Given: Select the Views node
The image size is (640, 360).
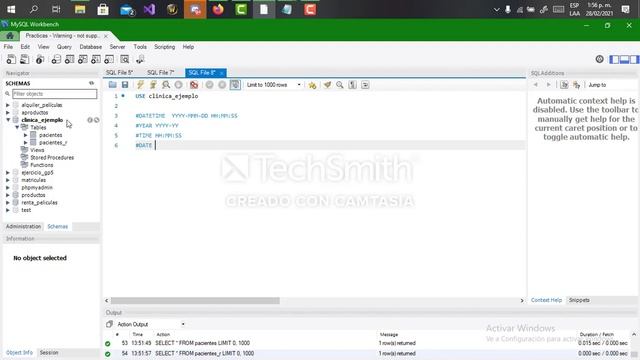Looking at the screenshot, I should click(x=37, y=150).
